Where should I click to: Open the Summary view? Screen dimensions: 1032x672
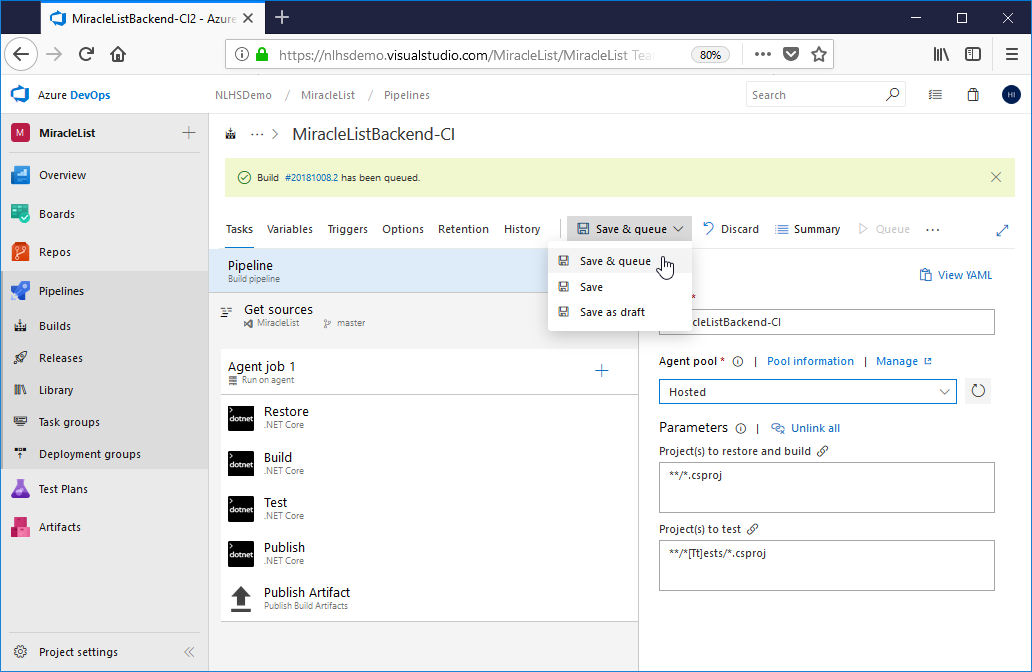tap(808, 229)
